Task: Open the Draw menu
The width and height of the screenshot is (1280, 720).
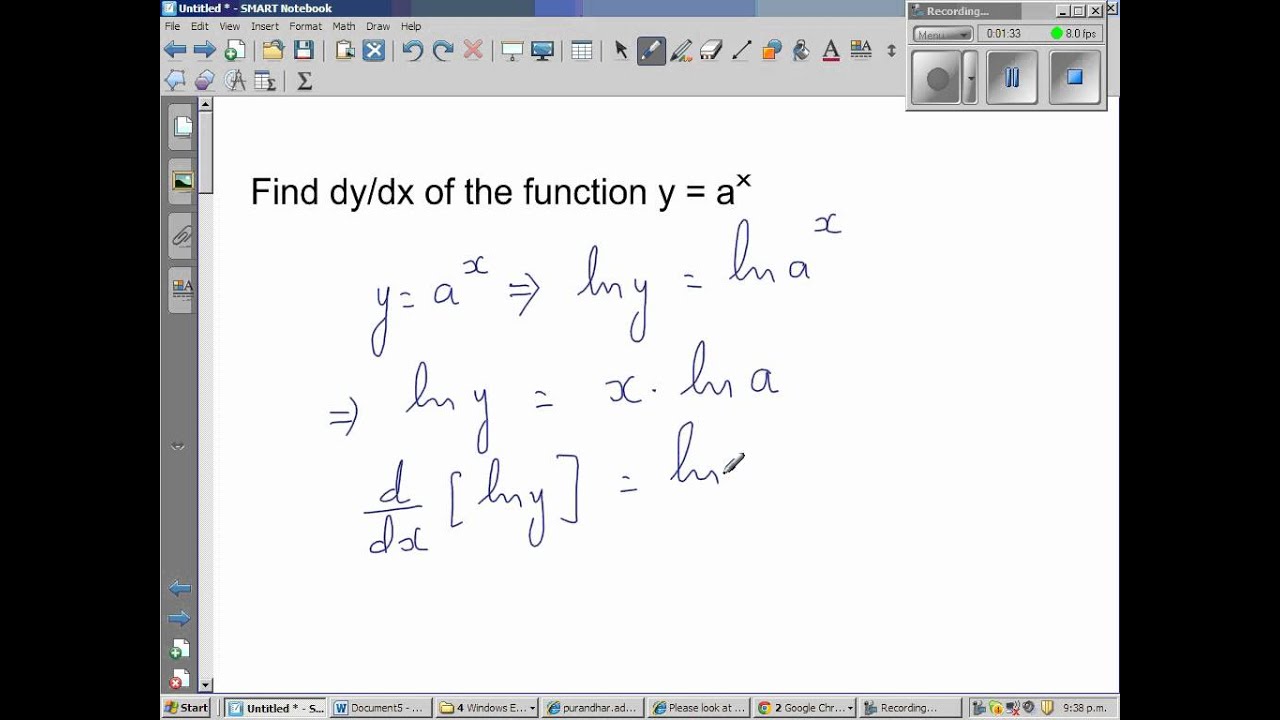Action: point(378,26)
